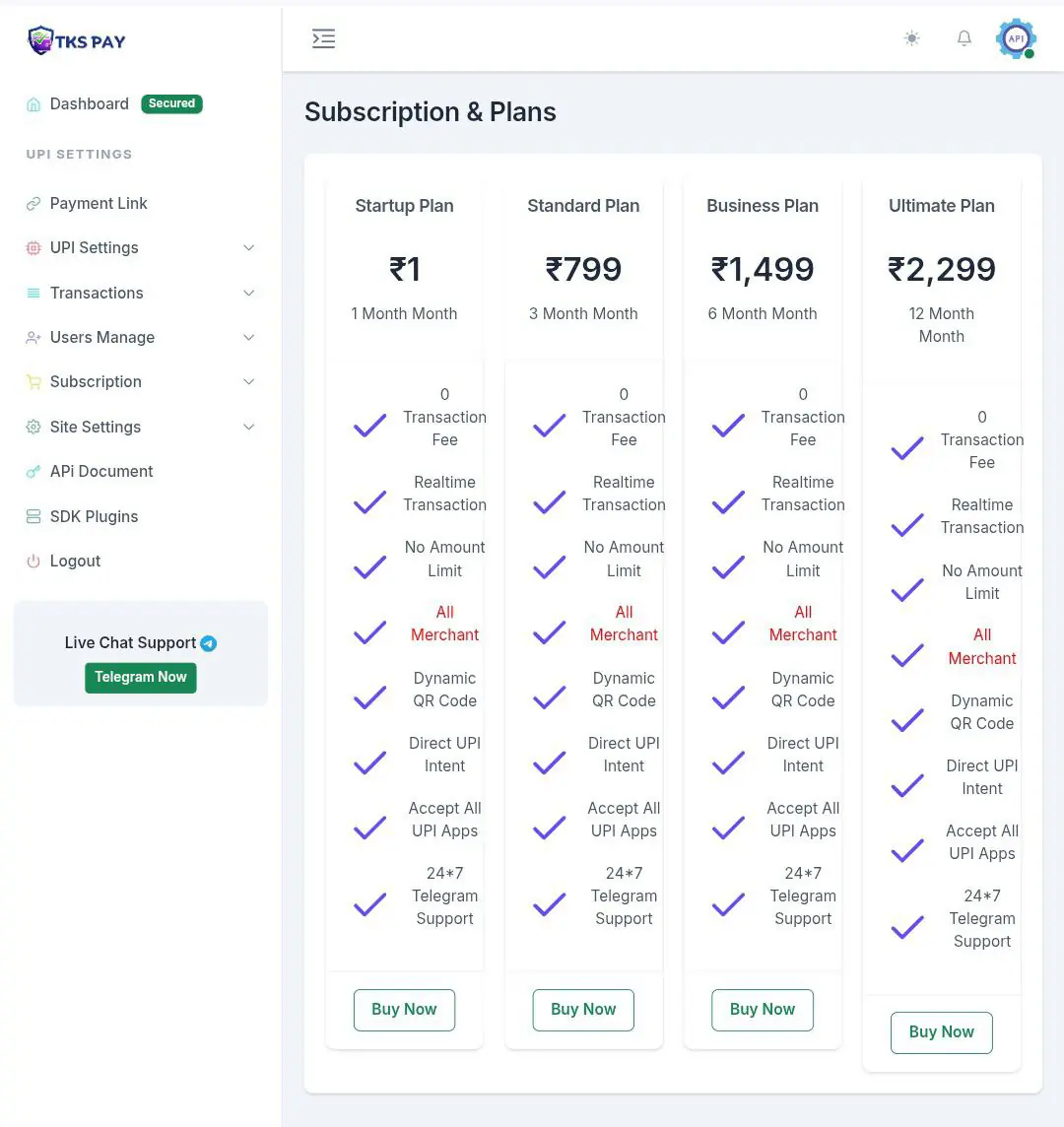Click the SDK Plugins server icon

tap(33, 517)
